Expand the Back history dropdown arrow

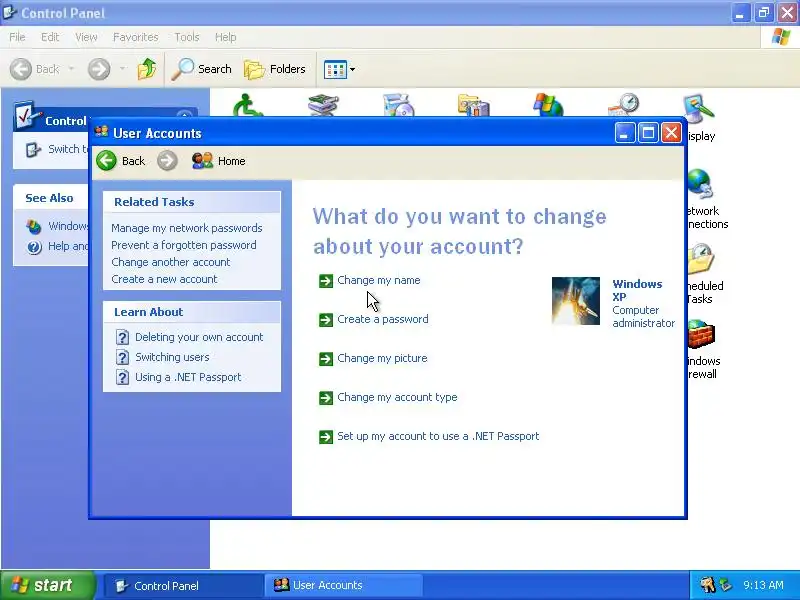(71, 69)
